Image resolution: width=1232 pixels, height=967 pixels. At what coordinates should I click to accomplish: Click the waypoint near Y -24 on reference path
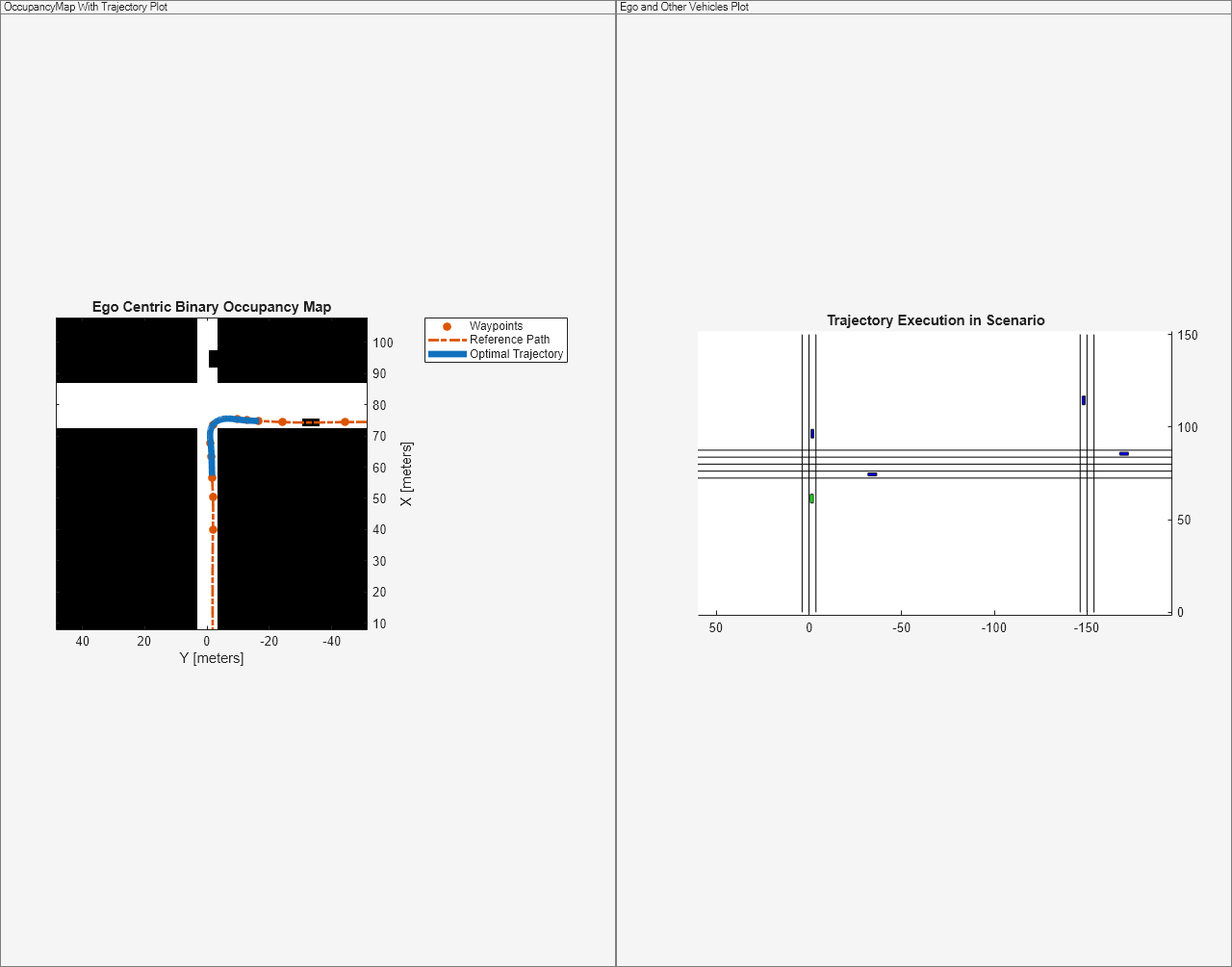coord(282,421)
